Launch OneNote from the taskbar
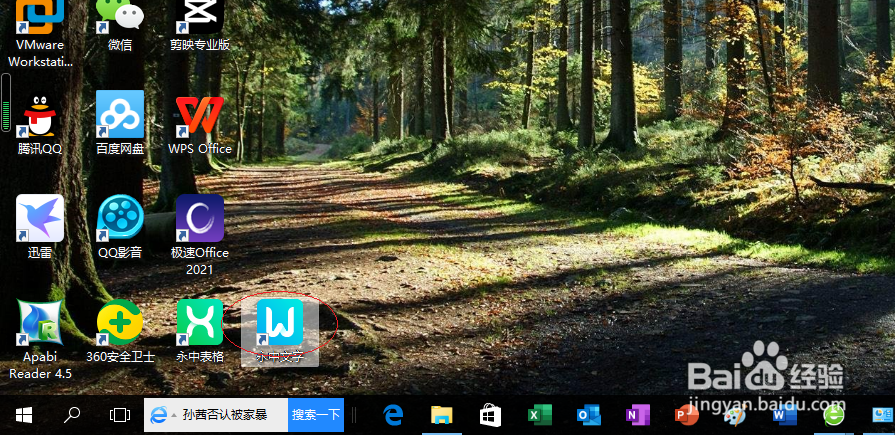 (x=638, y=415)
